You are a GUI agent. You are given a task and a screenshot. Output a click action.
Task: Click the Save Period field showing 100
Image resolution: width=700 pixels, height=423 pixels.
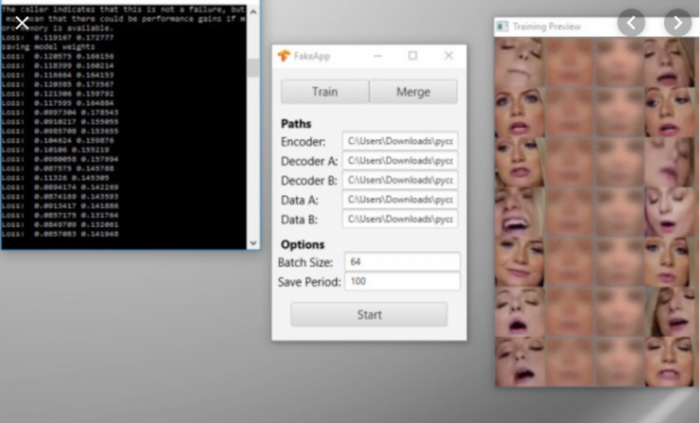pyautogui.click(x=401, y=281)
